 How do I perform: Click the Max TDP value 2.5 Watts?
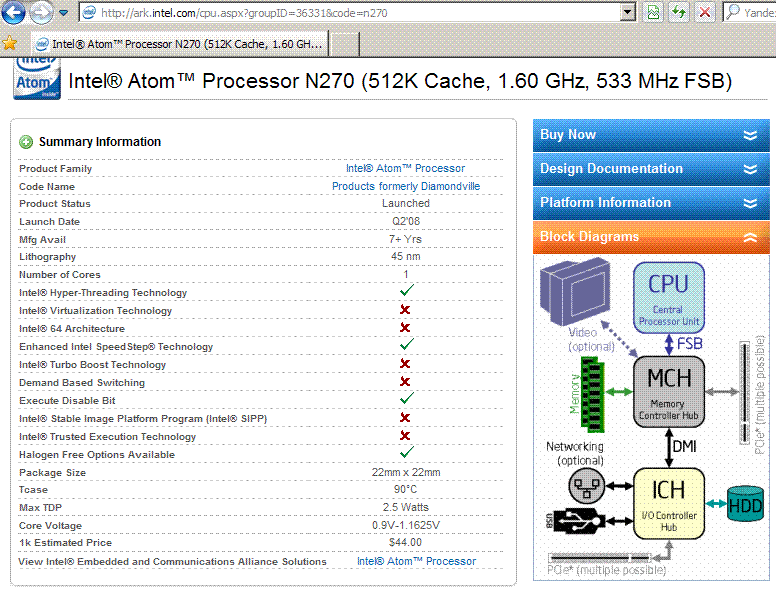point(405,507)
